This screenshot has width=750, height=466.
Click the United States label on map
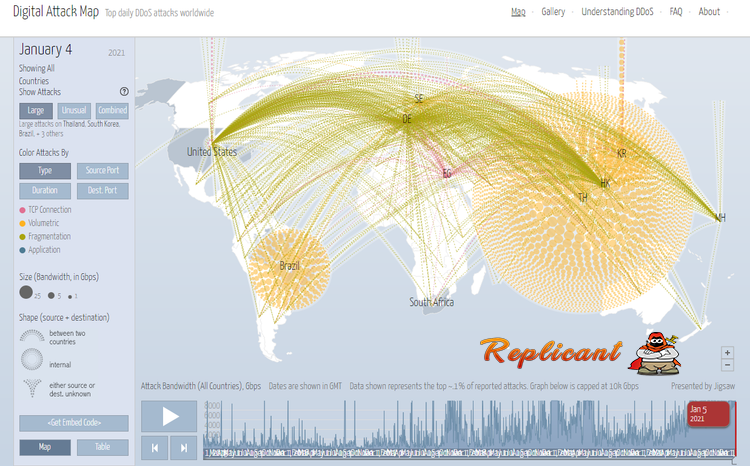coord(211,152)
